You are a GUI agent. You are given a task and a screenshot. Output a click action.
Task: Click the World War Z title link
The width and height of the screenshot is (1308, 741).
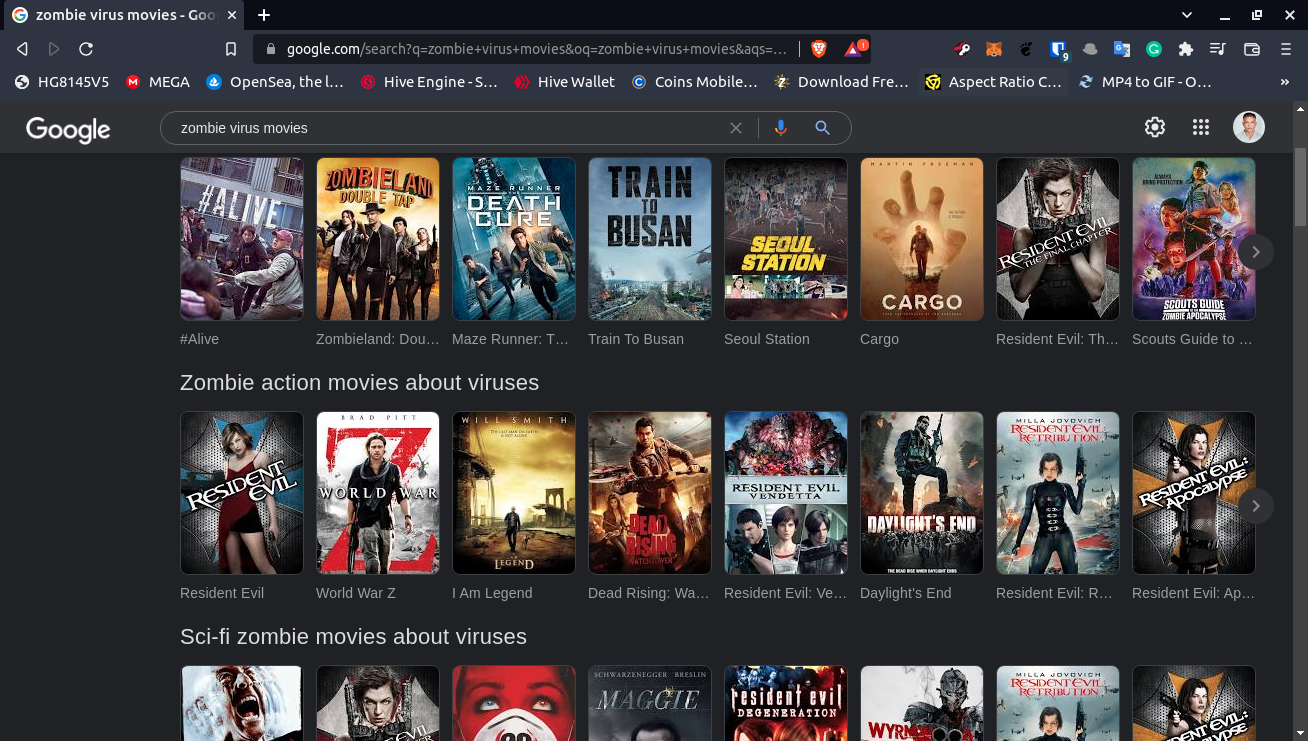(x=356, y=593)
